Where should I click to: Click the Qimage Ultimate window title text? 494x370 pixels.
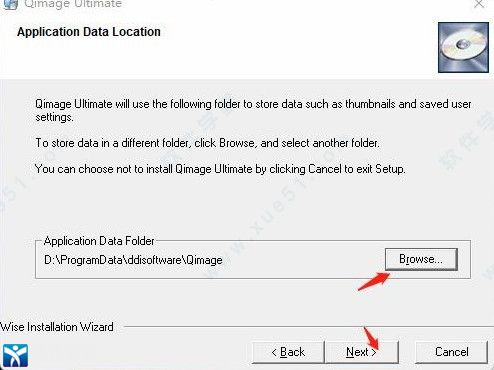(x=73, y=4)
